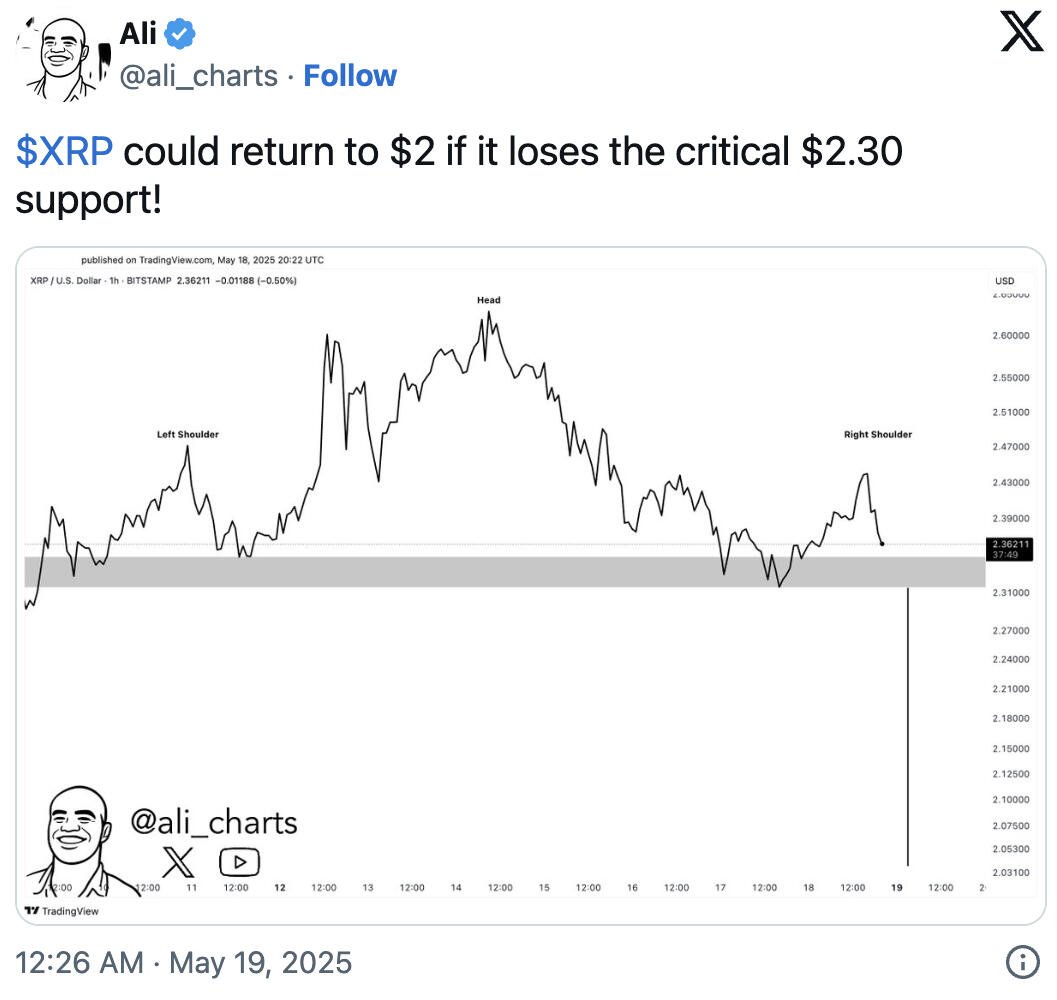Click the X icon in chart watermark

coord(178,861)
